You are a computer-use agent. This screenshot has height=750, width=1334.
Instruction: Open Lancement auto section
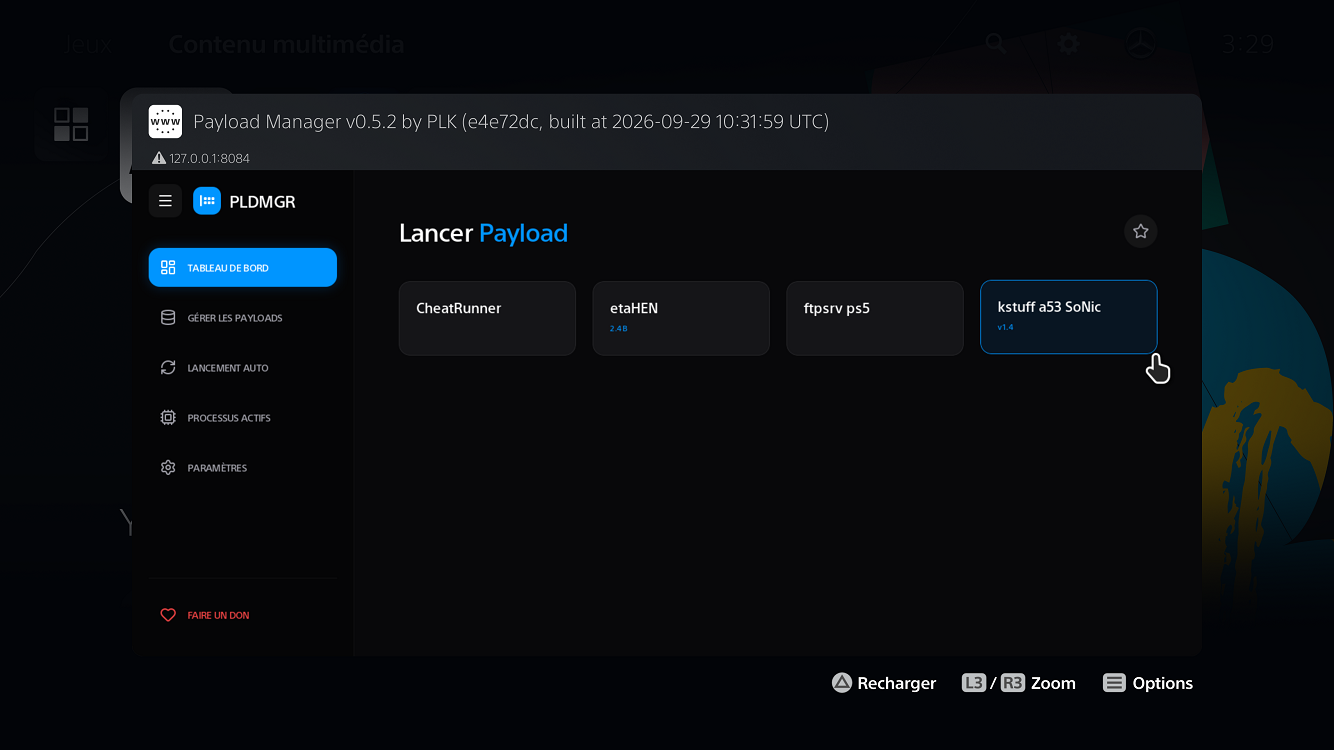pyautogui.click(x=243, y=368)
